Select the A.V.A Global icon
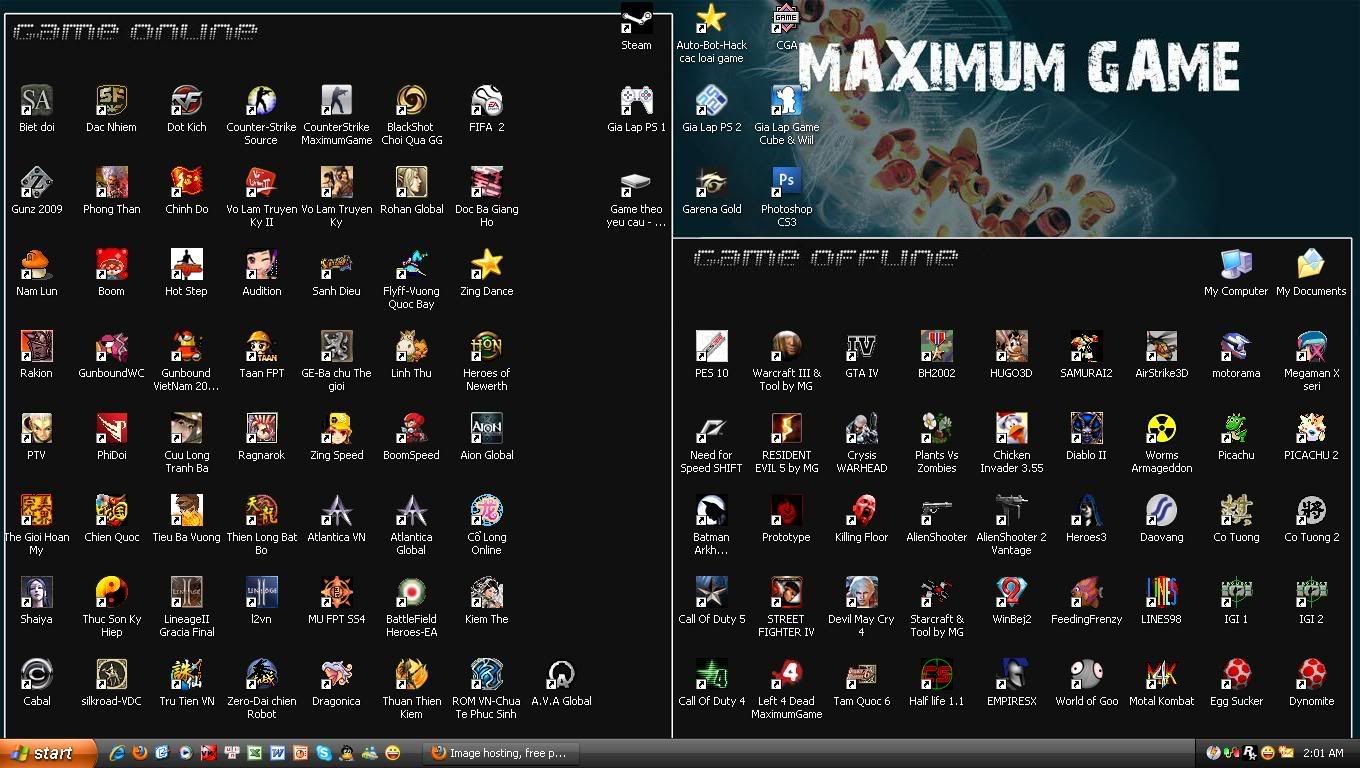The width and height of the screenshot is (1360, 768). coord(561,675)
